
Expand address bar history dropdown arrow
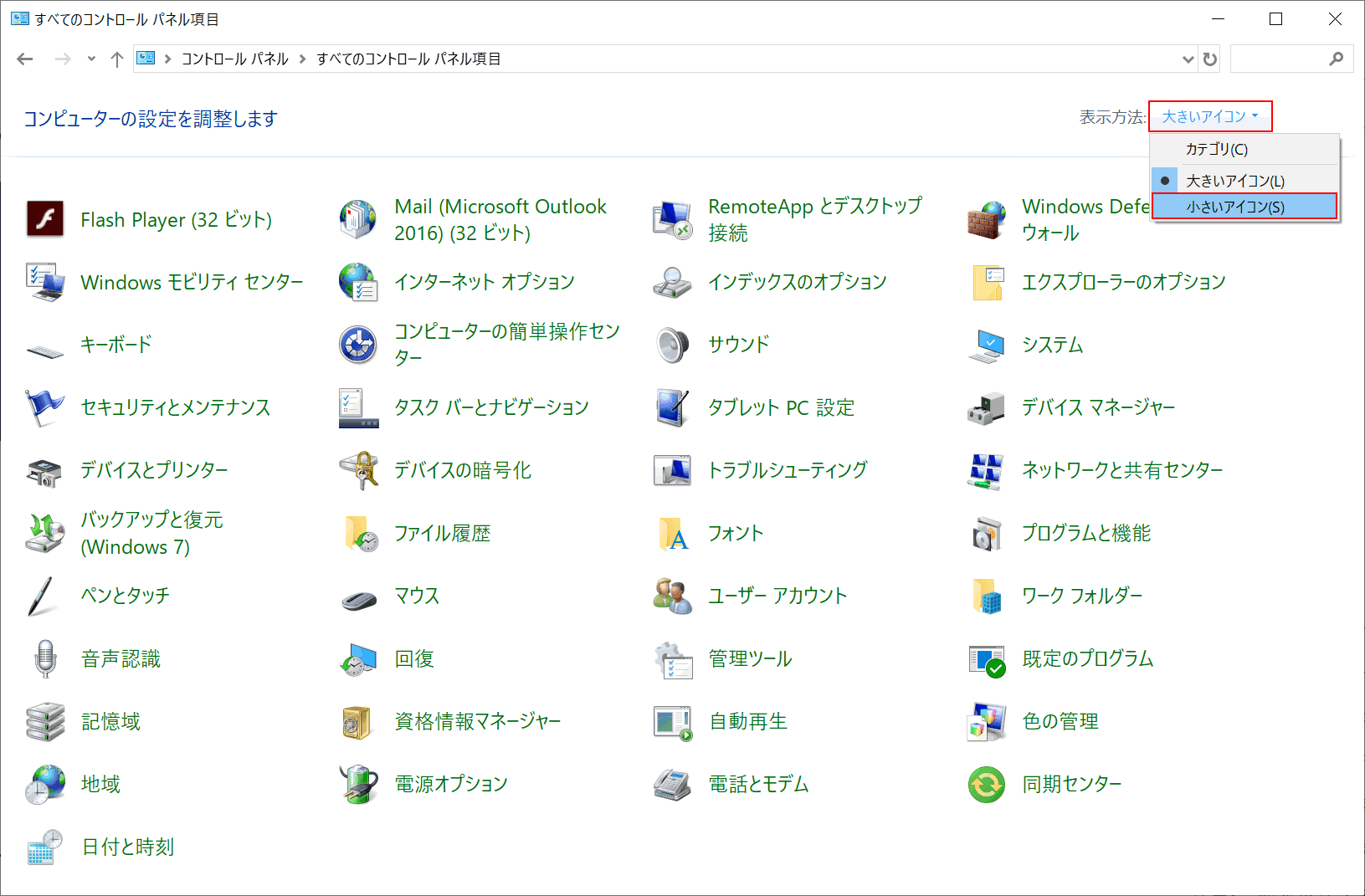pyautogui.click(x=1188, y=59)
